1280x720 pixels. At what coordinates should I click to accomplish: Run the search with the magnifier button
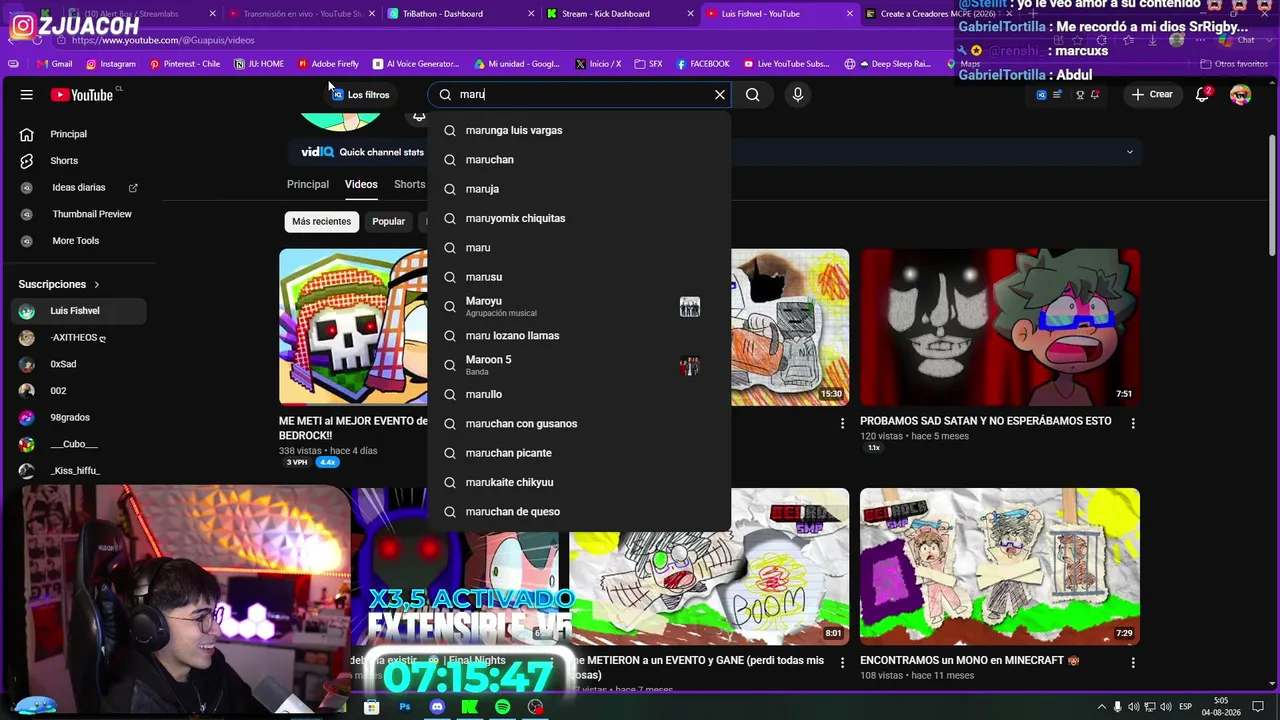coord(753,95)
